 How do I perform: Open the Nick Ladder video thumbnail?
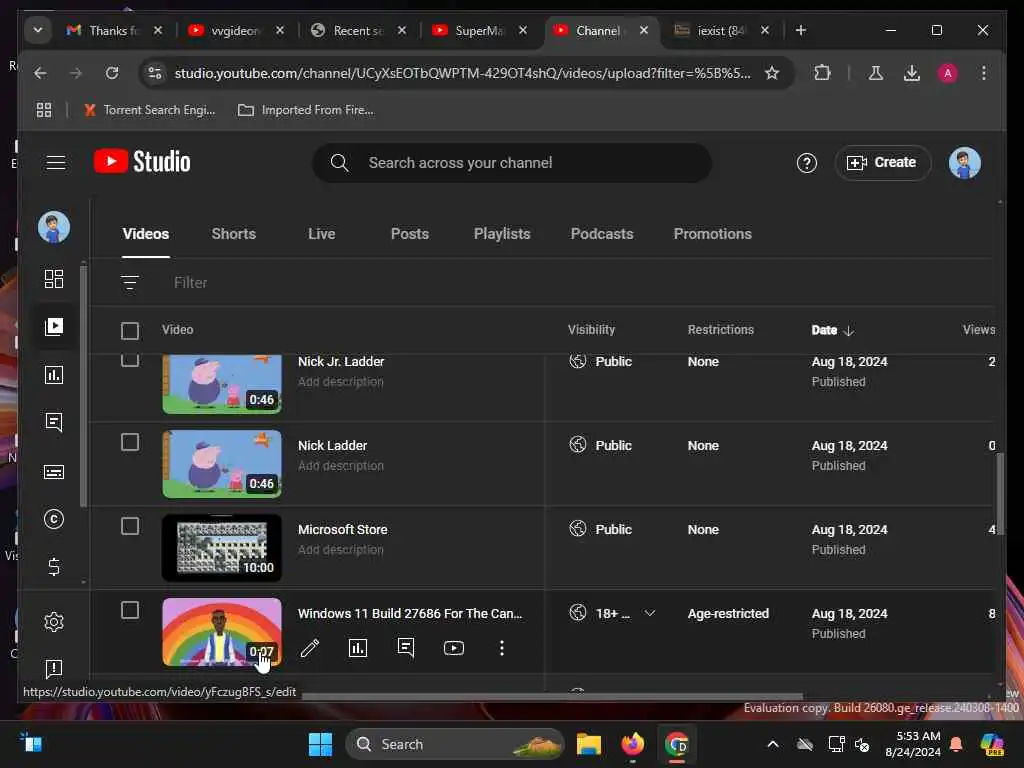222,464
